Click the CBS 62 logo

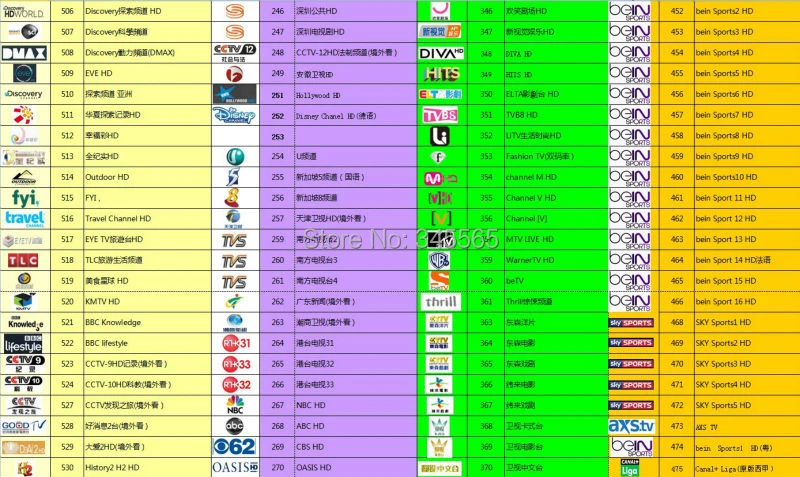point(235,447)
